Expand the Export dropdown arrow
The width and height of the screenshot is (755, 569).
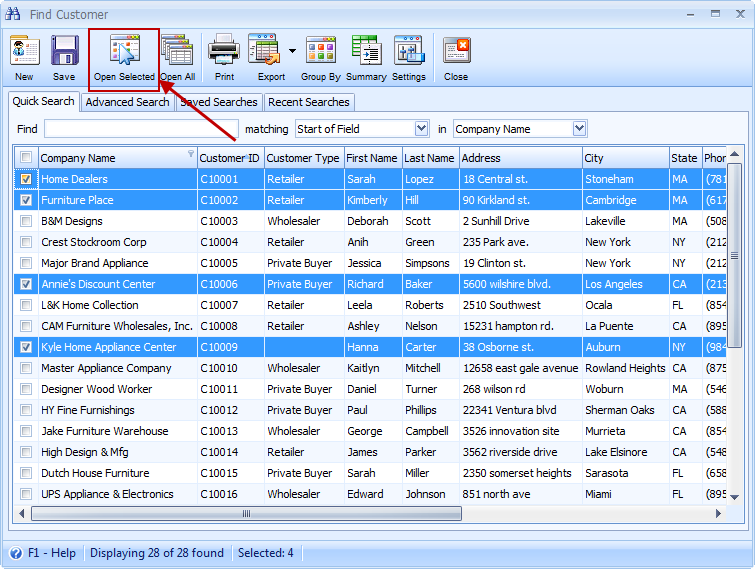pyautogui.click(x=292, y=50)
